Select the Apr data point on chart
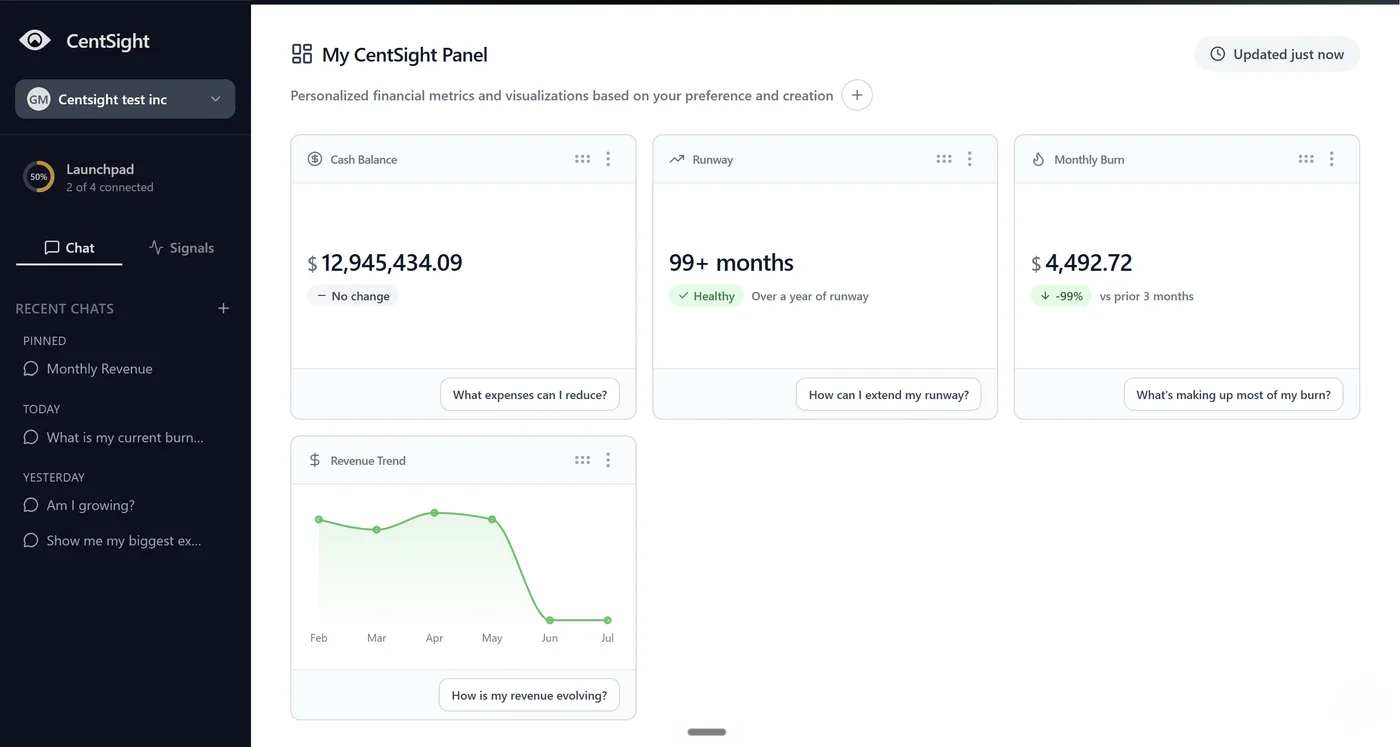Image resolution: width=1400 pixels, height=747 pixels. [434, 512]
